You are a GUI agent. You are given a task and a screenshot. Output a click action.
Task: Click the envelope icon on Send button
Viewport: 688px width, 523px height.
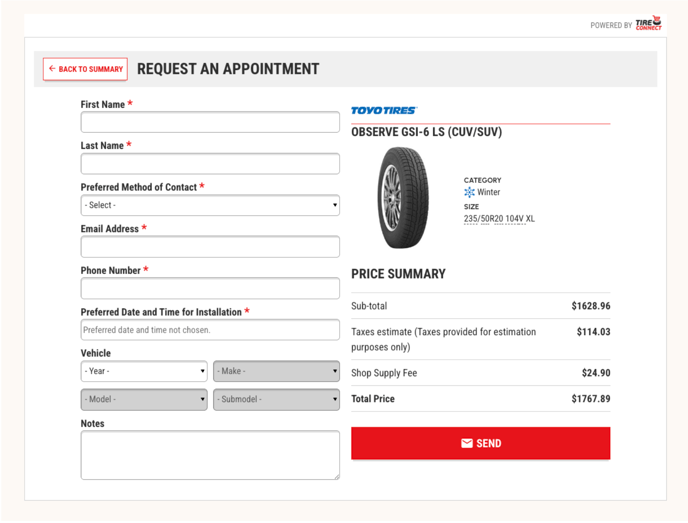467,443
